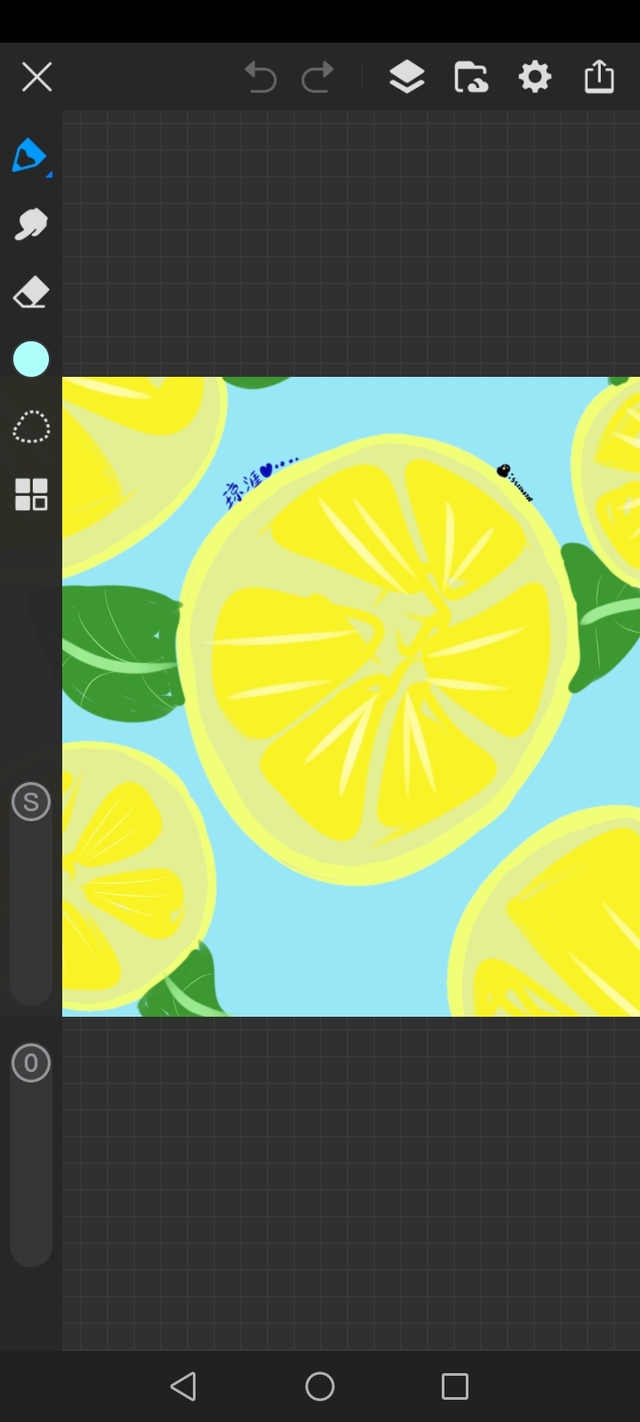Switch to the Eraser tool
Viewport: 640px width, 1422px height.
30,293
